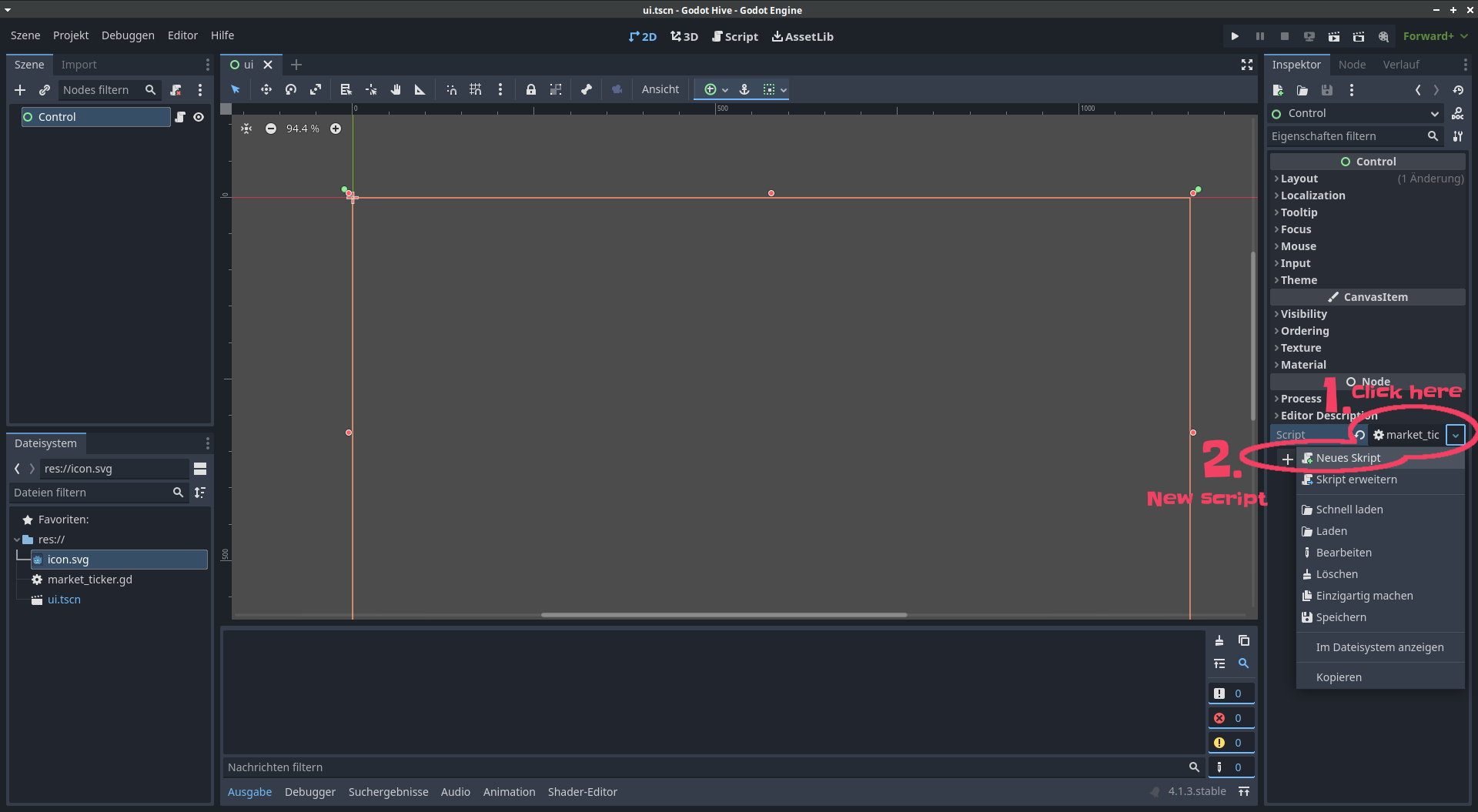Zoom out with the minus icon
Screen dimensions: 1478x812
[x=271, y=129]
